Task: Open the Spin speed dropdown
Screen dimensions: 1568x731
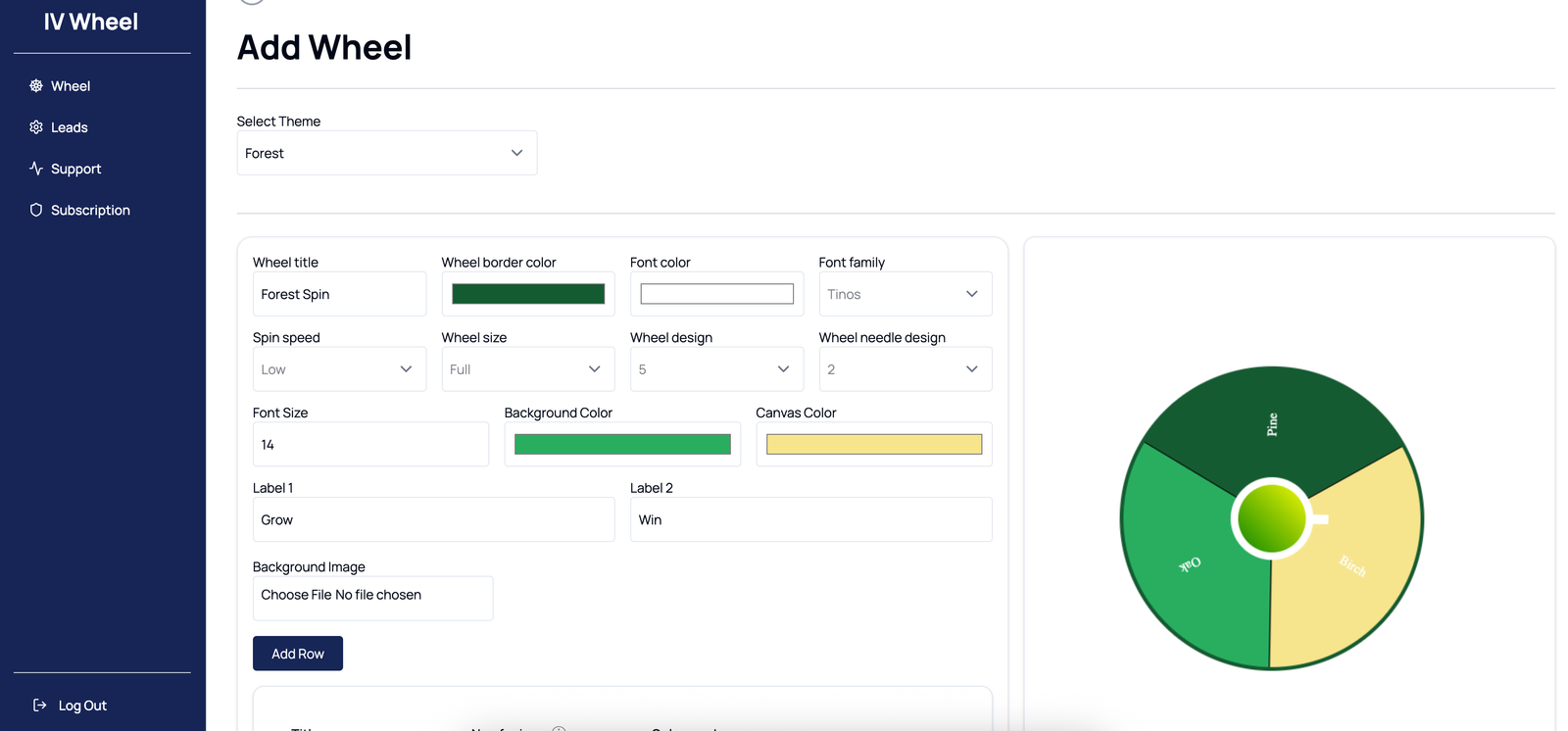Action: [x=338, y=369]
